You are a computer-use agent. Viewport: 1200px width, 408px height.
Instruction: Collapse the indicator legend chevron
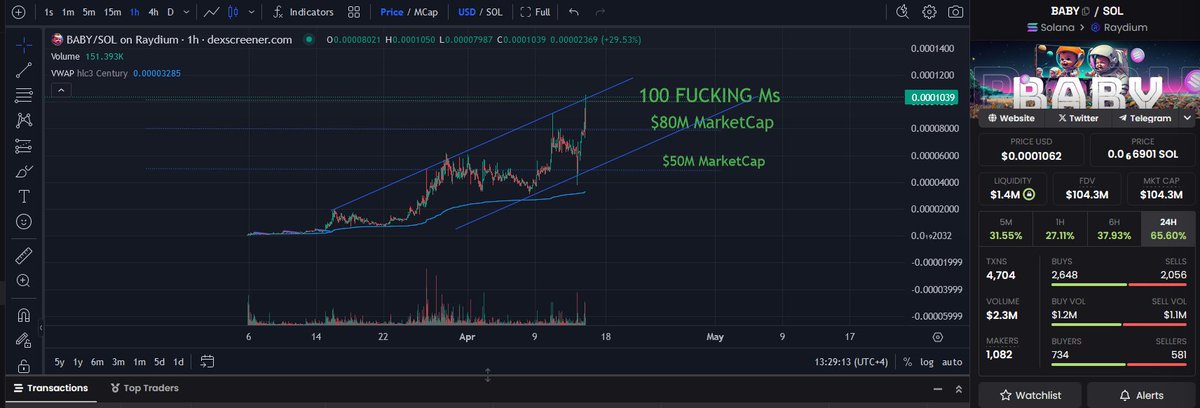(x=60, y=89)
